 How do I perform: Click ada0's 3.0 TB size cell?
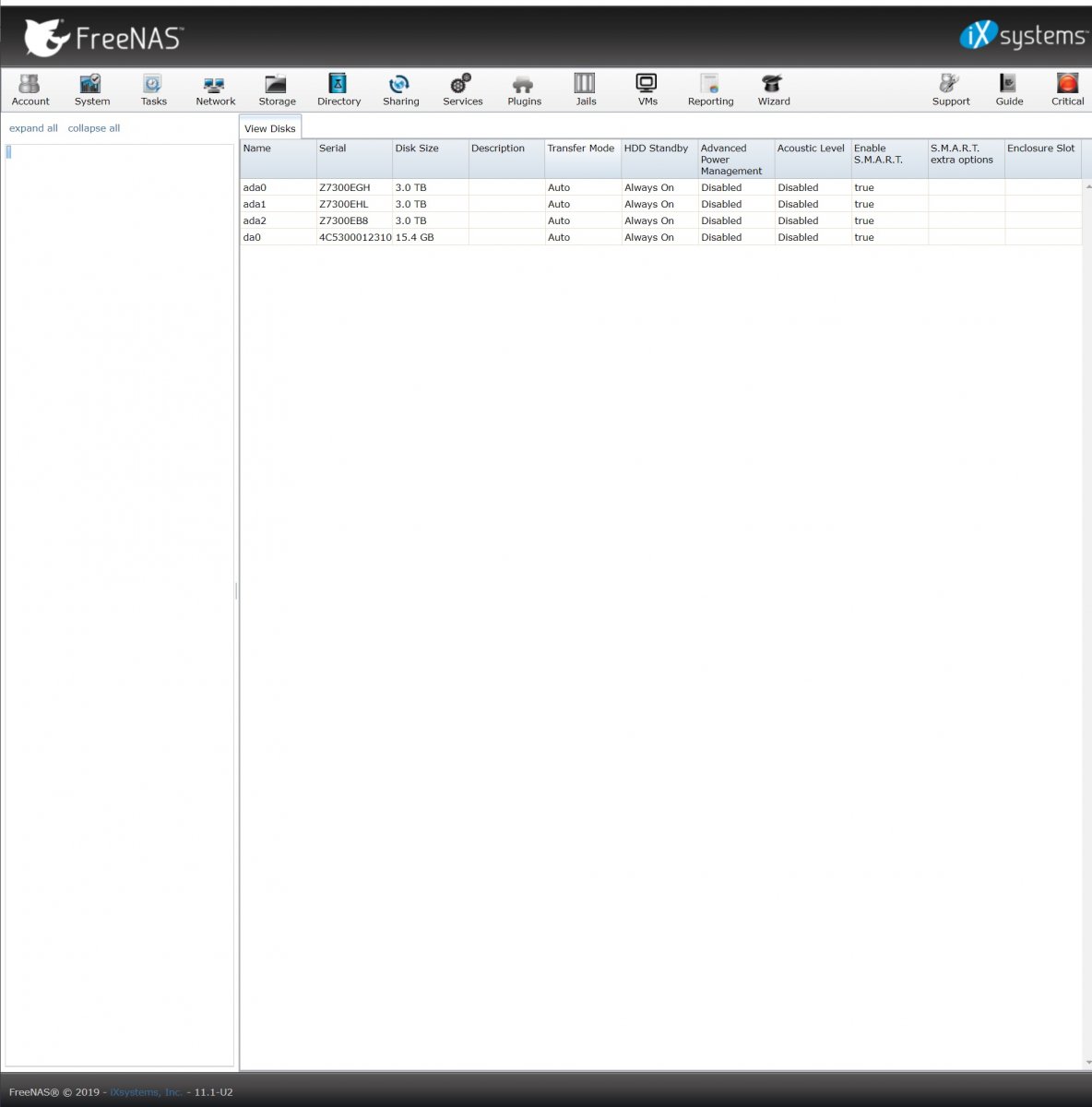pos(431,187)
